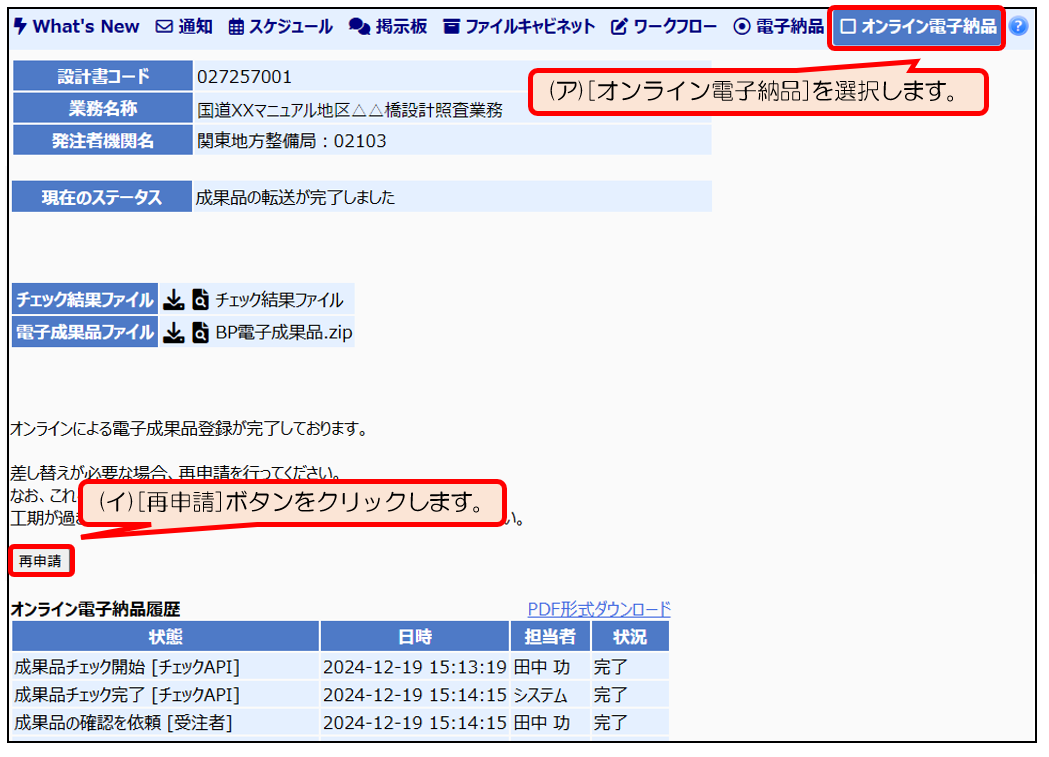Select the 電子納品 menu item

tap(779, 27)
